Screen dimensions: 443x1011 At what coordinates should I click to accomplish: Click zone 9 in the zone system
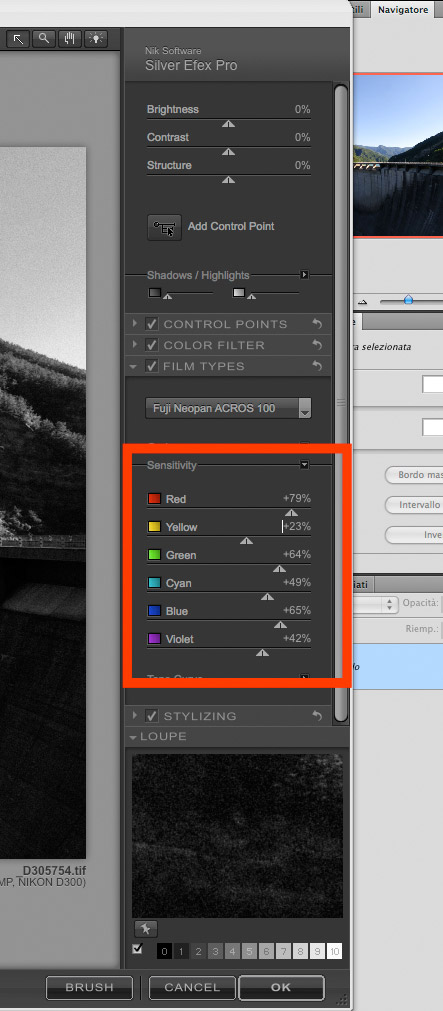point(317,952)
